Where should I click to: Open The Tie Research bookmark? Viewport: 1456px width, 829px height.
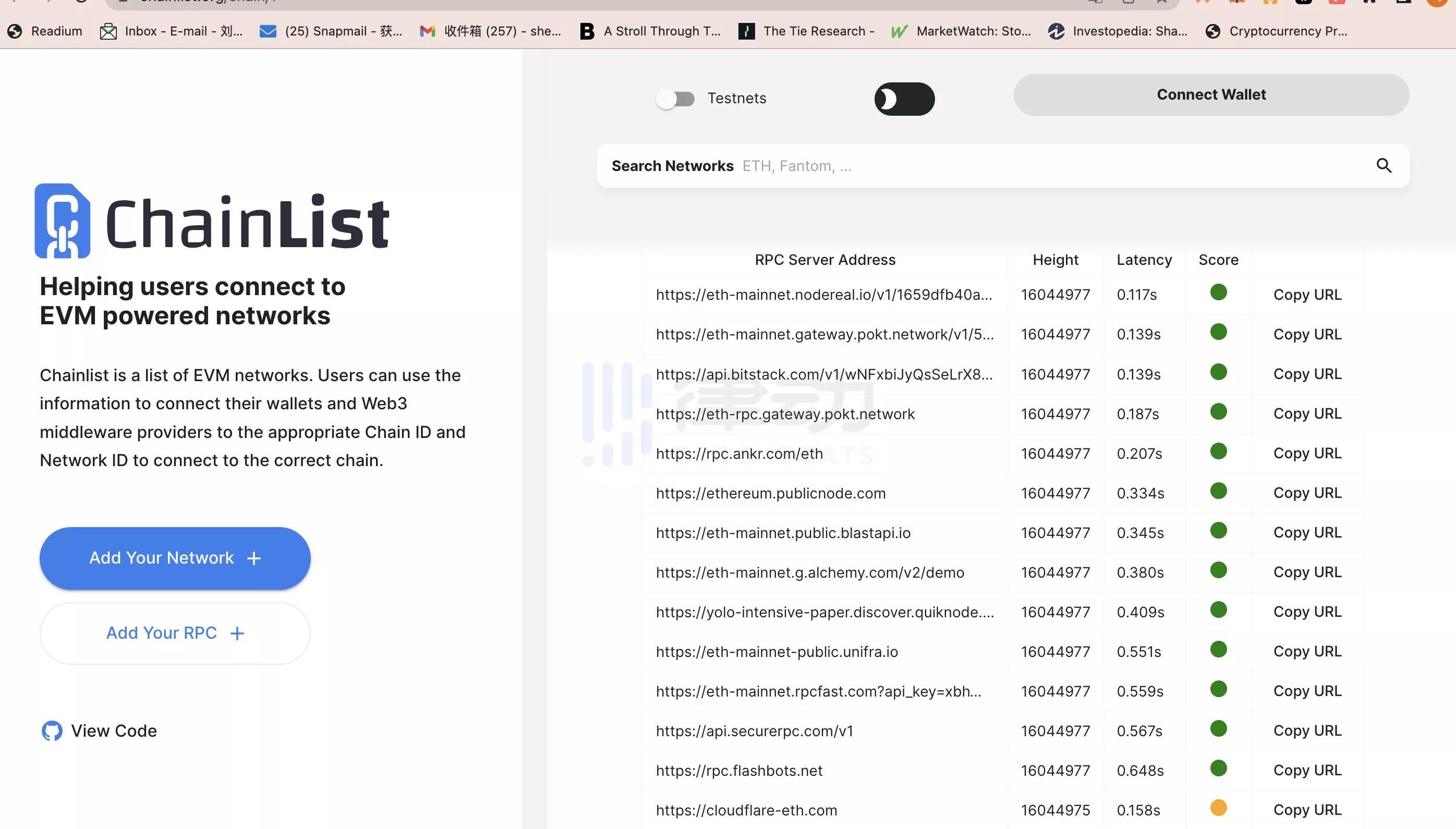click(807, 31)
